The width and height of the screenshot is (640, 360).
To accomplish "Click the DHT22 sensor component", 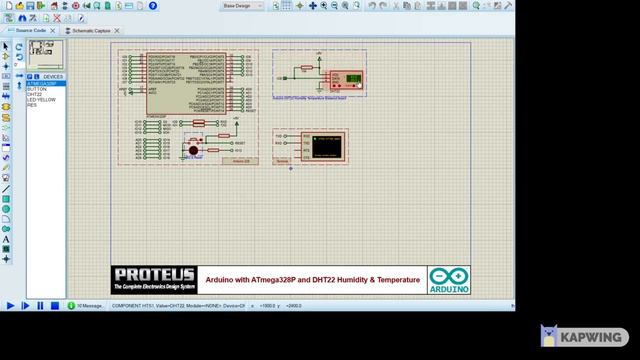I will coord(346,80).
